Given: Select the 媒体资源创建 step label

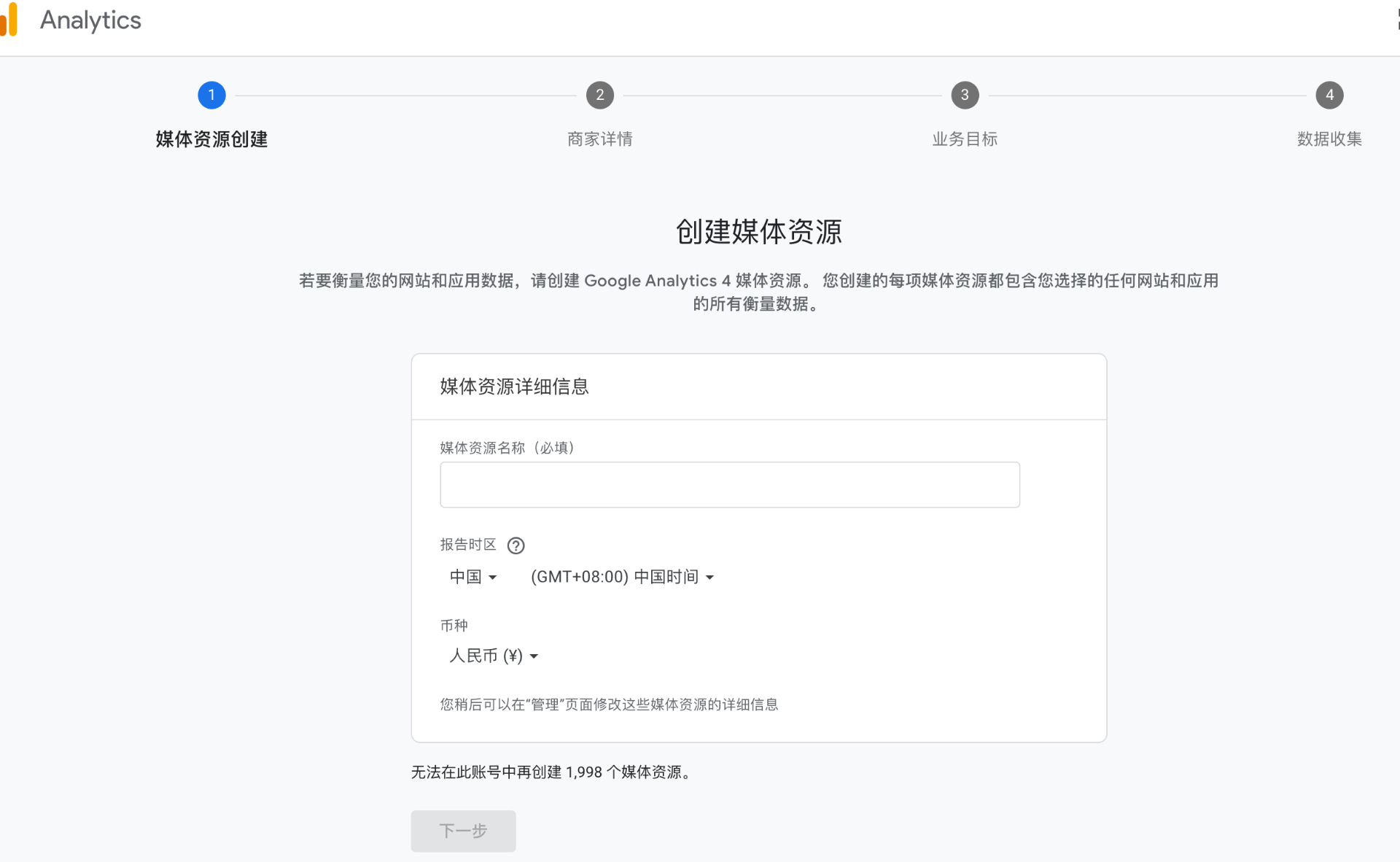Looking at the screenshot, I should [x=211, y=139].
